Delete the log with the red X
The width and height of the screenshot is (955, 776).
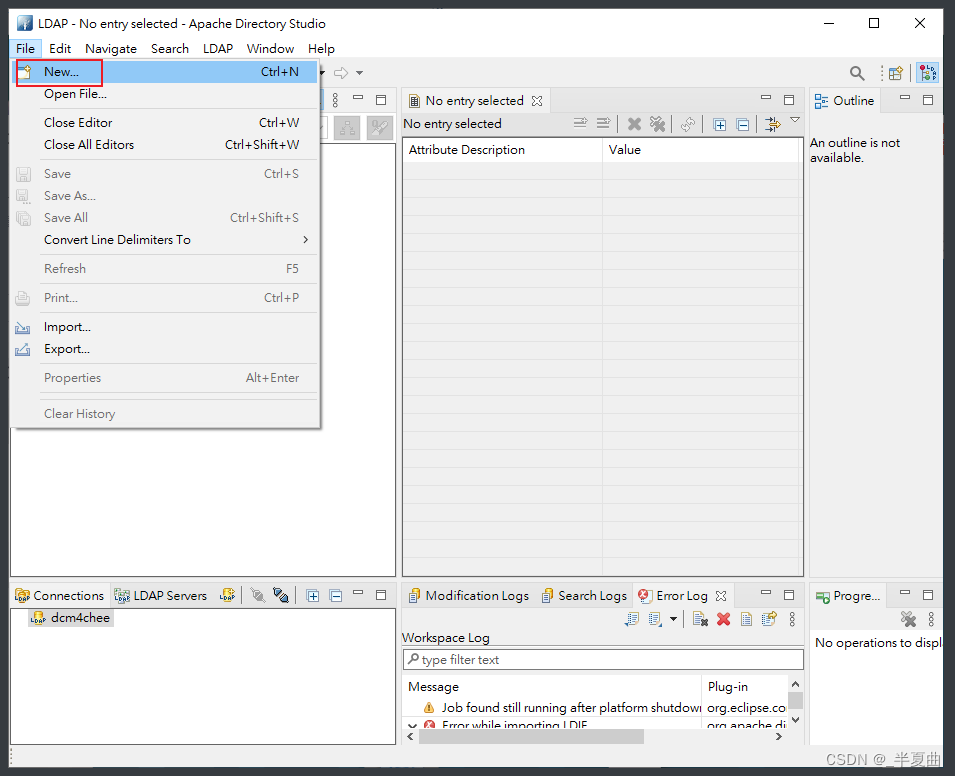(x=723, y=619)
